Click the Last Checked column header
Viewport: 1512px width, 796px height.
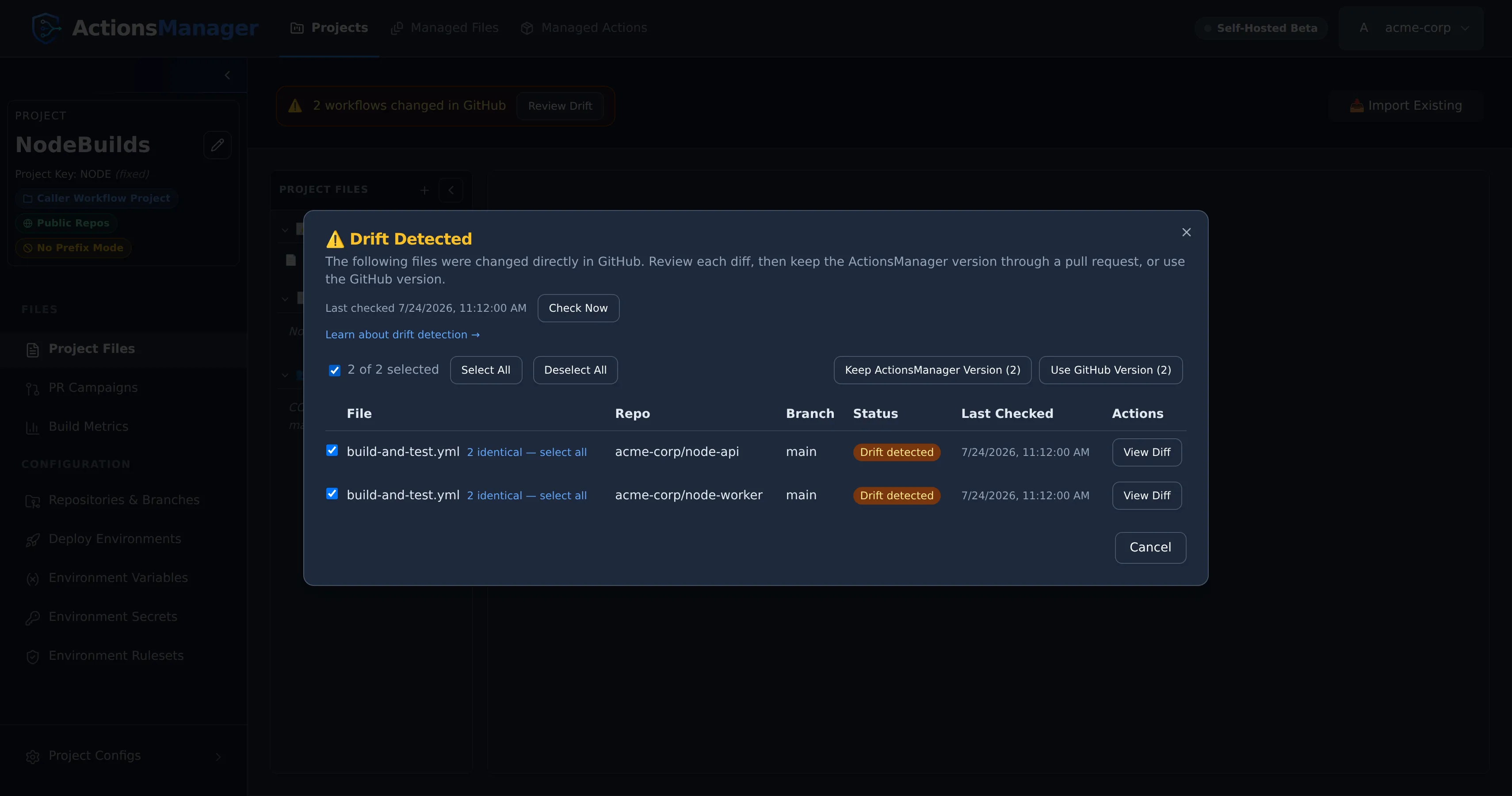point(1007,413)
